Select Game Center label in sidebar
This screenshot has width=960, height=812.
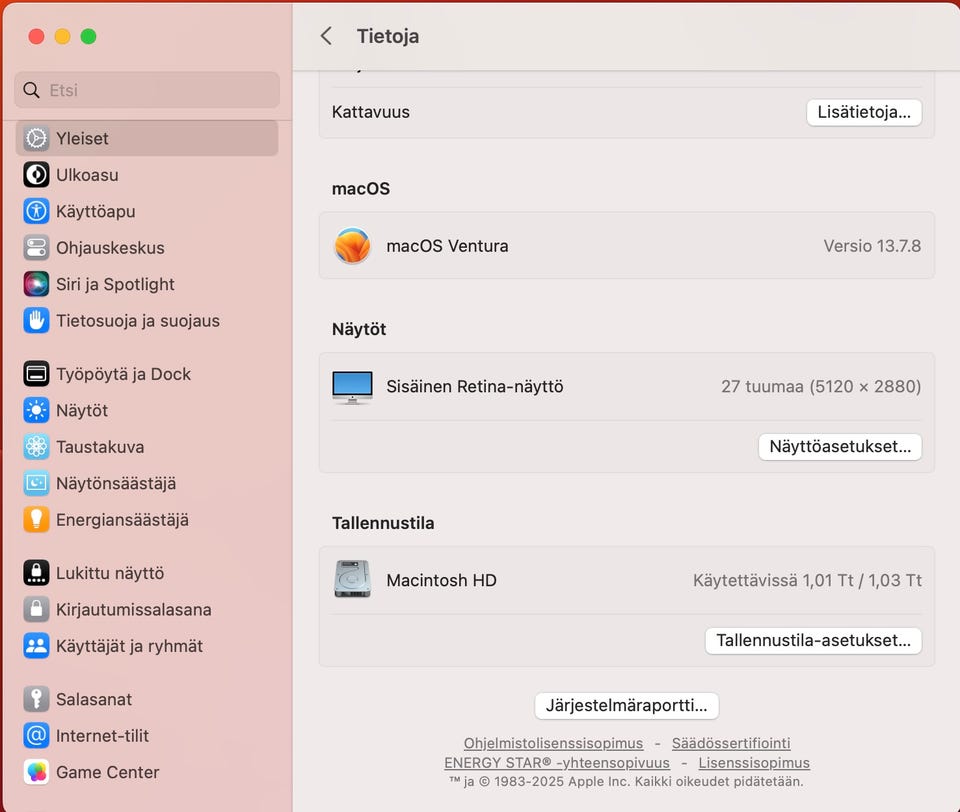(107, 772)
